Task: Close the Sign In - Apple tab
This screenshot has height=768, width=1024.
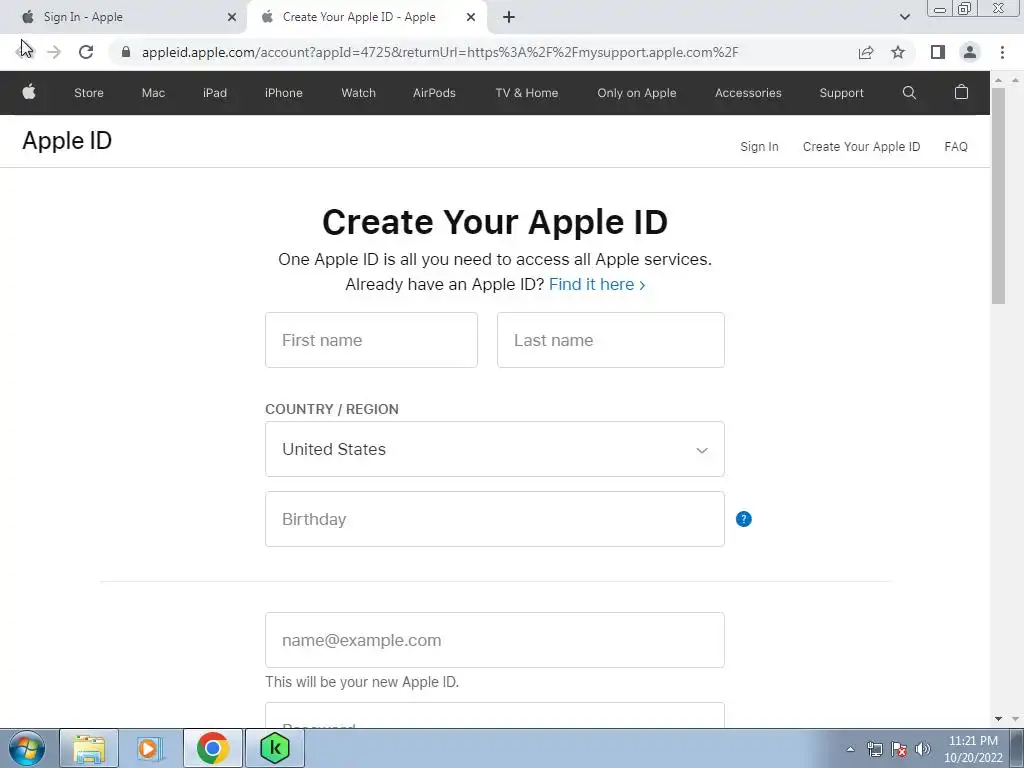Action: [x=232, y=17]
